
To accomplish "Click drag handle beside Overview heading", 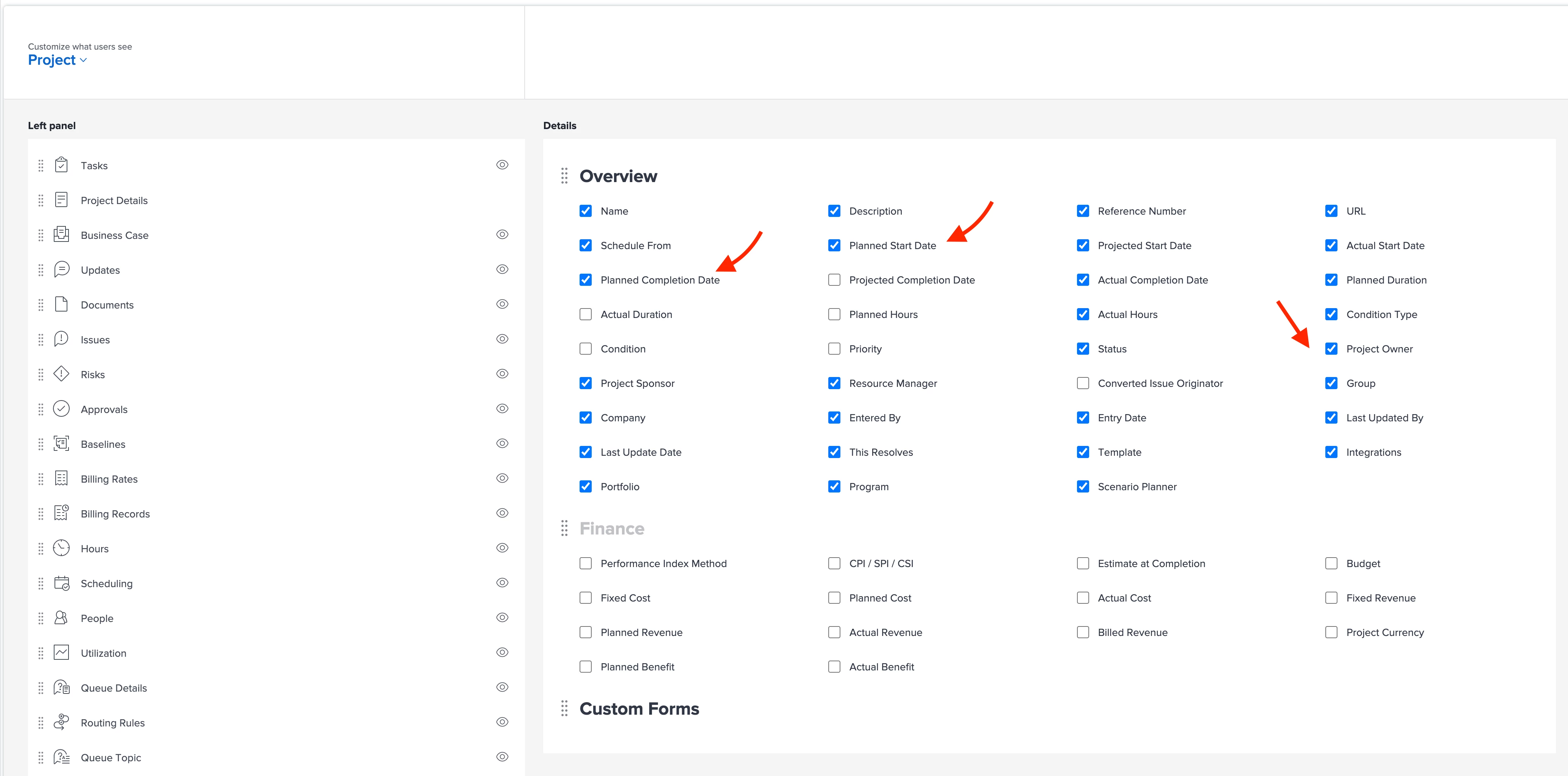I will pyautogui.click(x=564, y=176).
